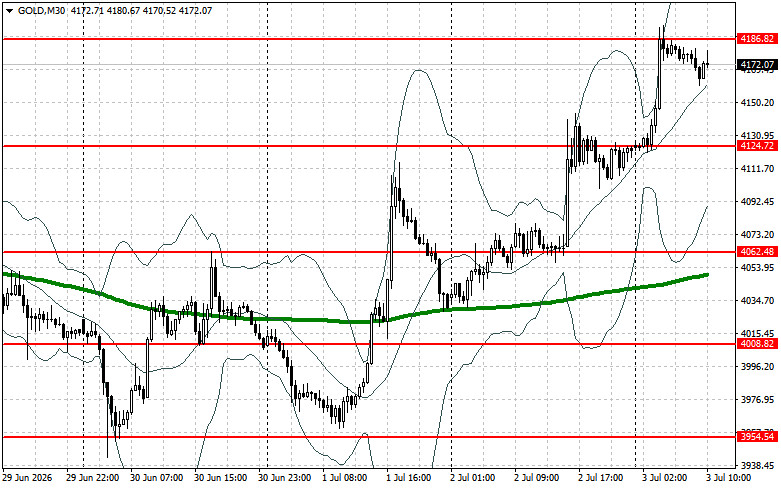Click the 4150.20 price scale value
The width and height of the screenshot is (781, 489).
point(757,103)
